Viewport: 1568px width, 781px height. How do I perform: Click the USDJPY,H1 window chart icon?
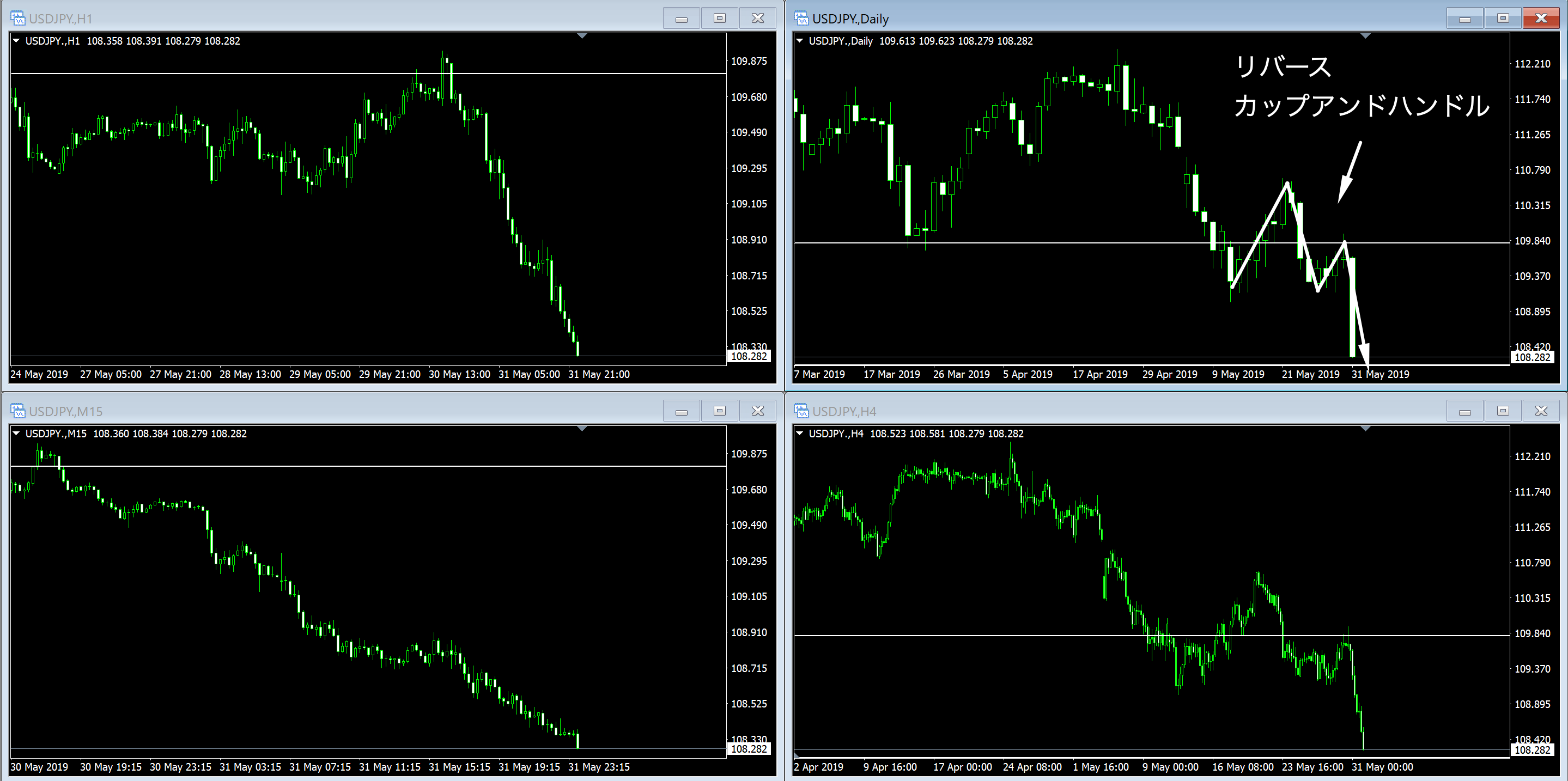coord(17,19)
